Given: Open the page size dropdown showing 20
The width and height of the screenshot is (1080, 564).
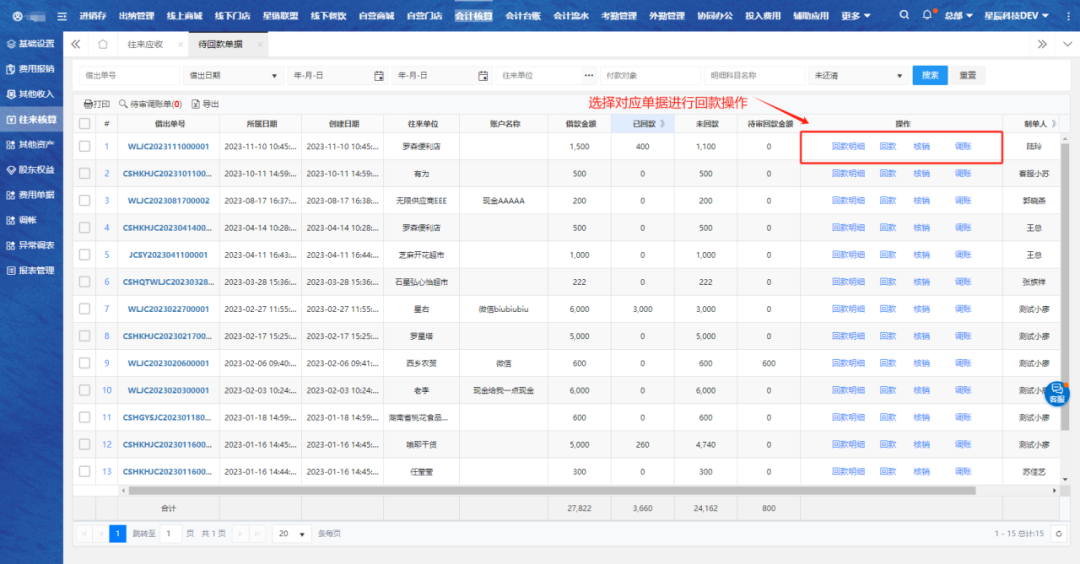Looking at the screenshot, I should pos(292,534).
